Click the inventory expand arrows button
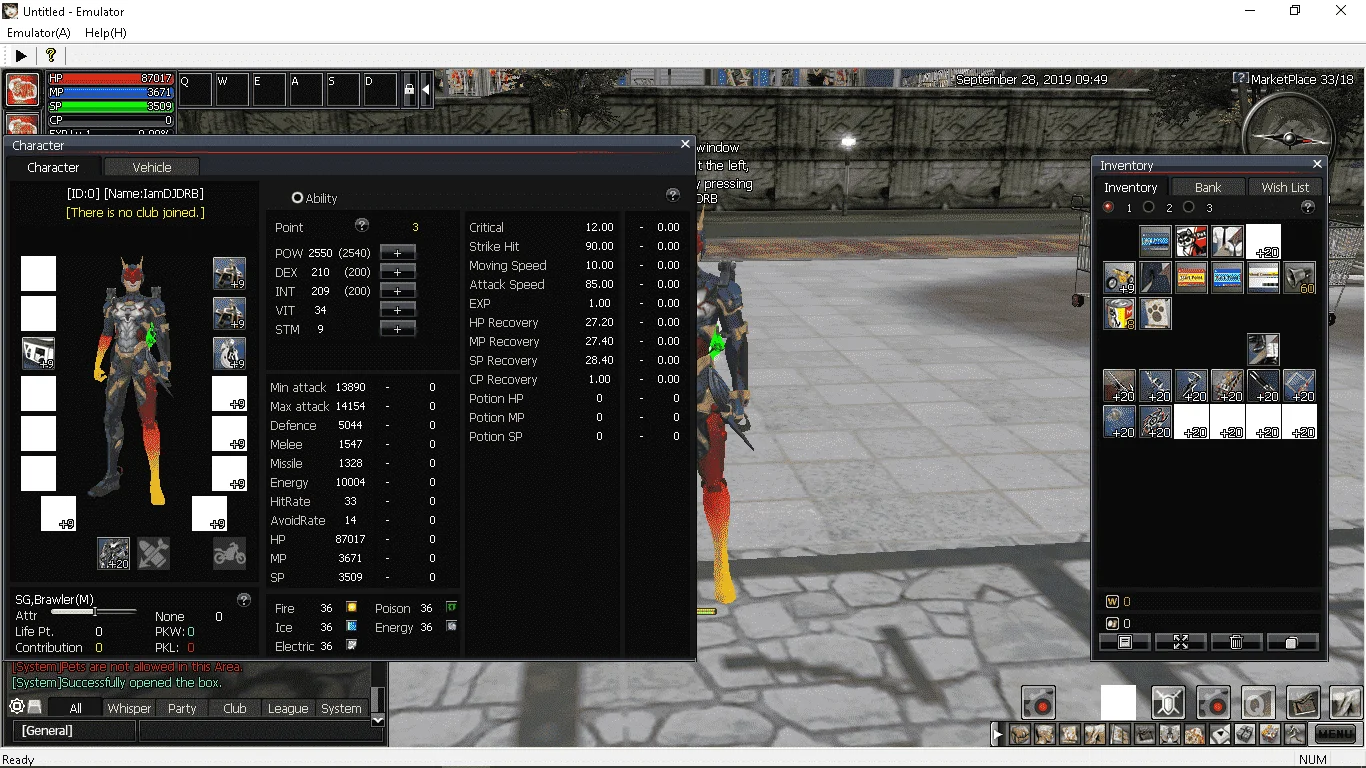The width and height of the screenshot is (1366, 768). pyautogui.click(x=1181, y=642)
